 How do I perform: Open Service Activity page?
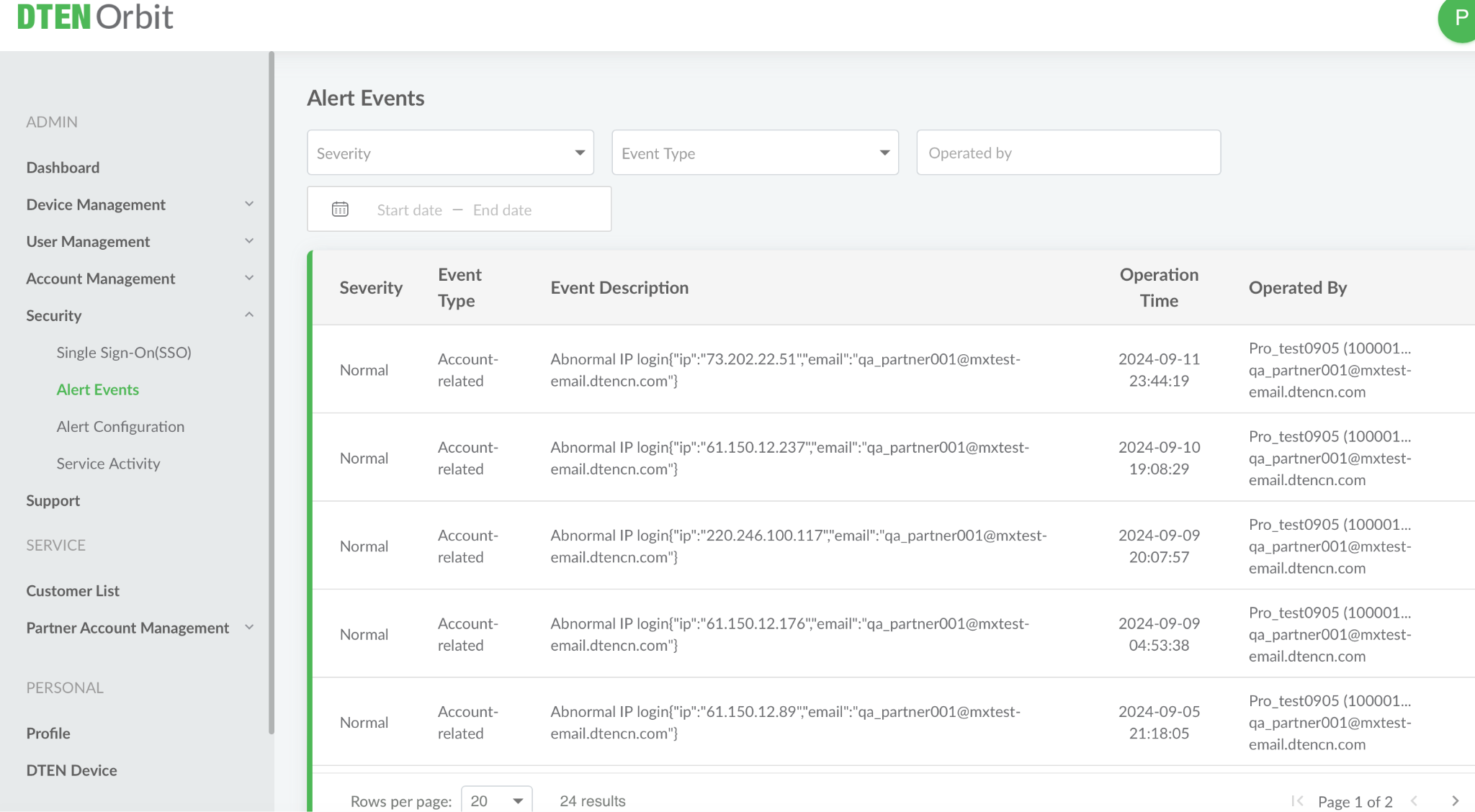[108, 464]
